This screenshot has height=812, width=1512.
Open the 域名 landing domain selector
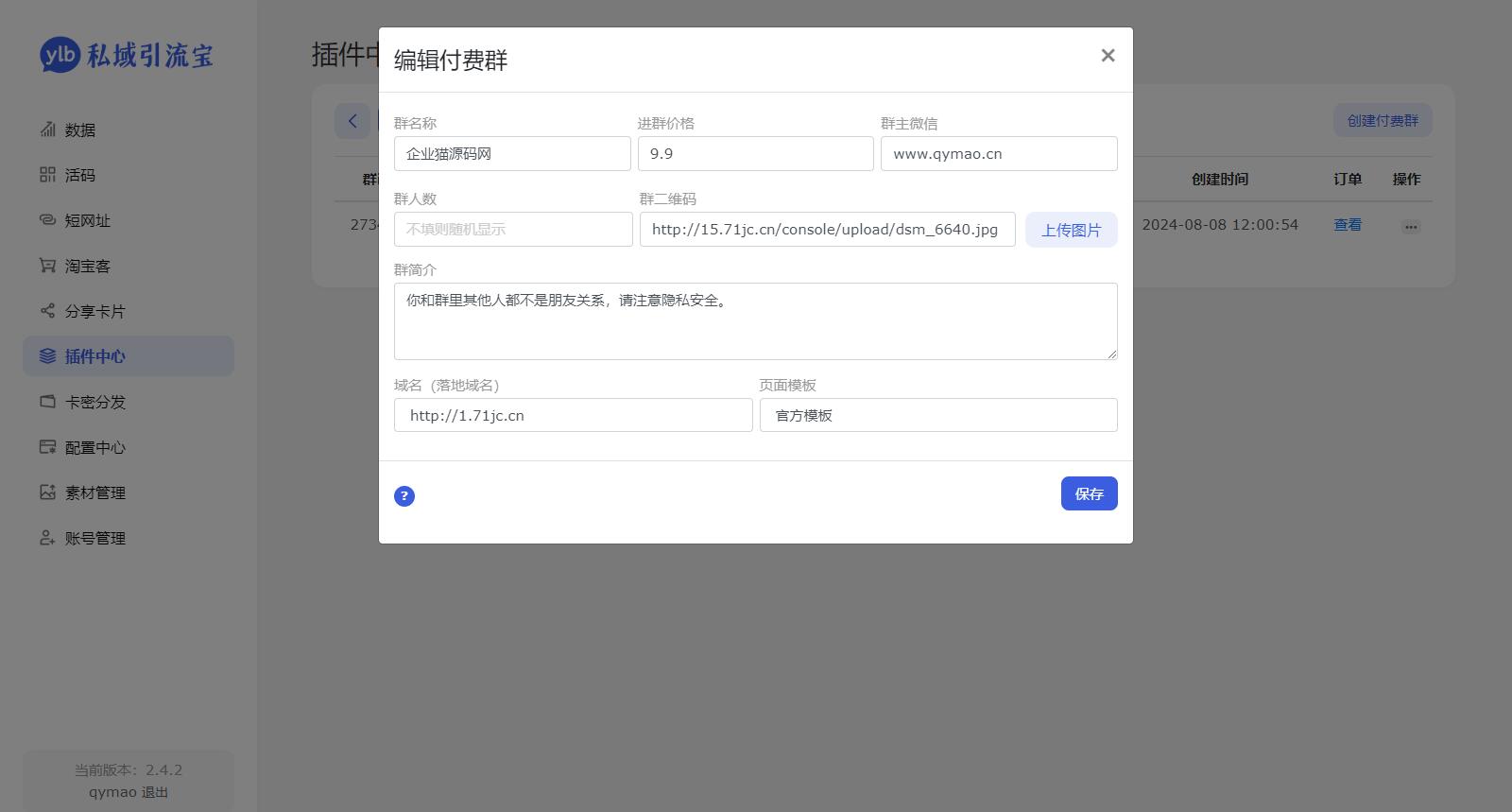(x=573, y=415)
